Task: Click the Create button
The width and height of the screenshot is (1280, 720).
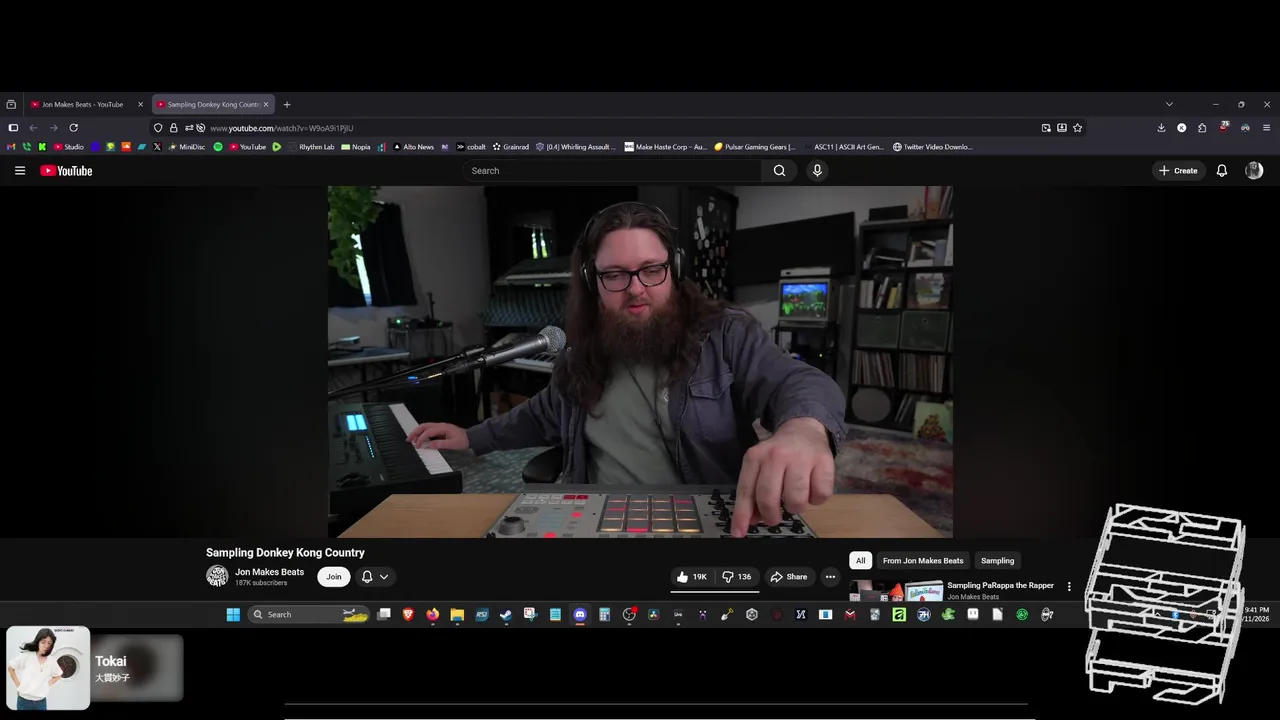Action: 1178,171
